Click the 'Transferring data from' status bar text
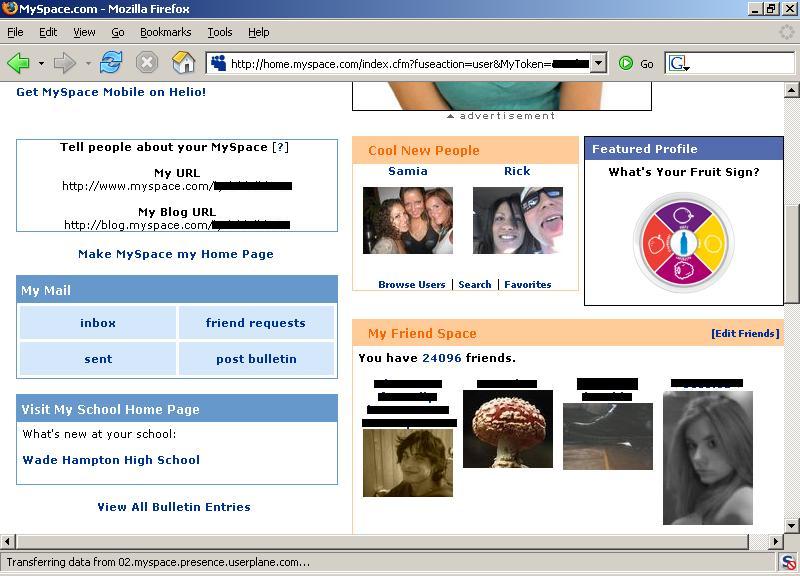Viewport: 800px width, 576px height. click(x=158, y=562)
